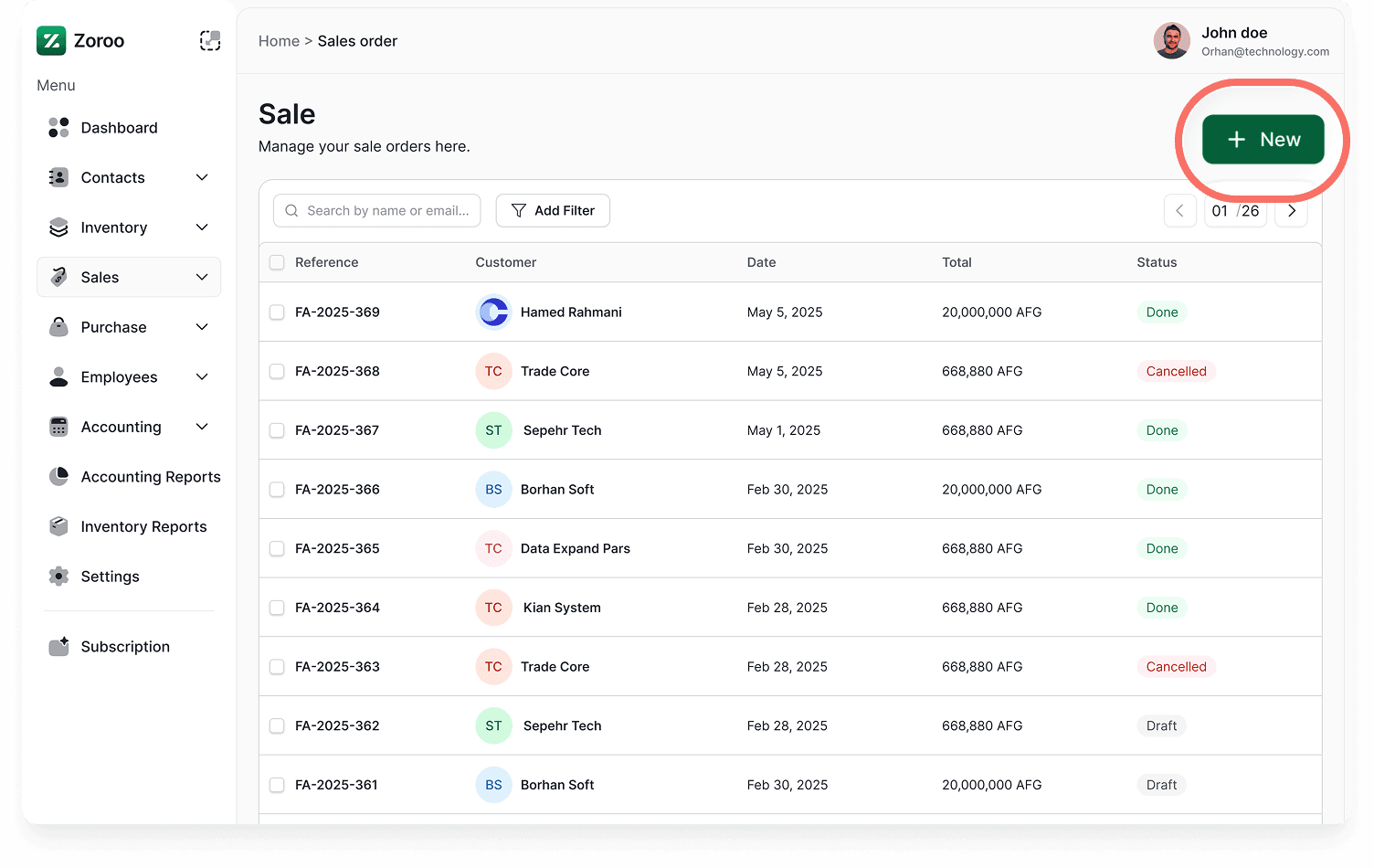Select the Dashboard icon in sidebar
The image size is (1374, 868).
pos(58,127)
